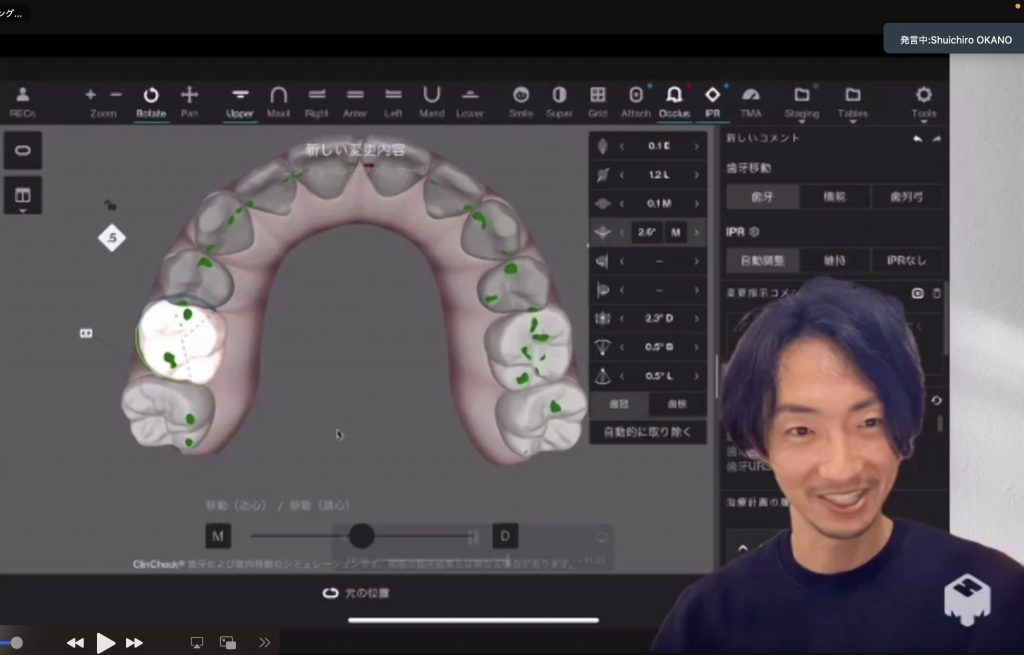Screen dimensions: 1024x655
Task: Click the reset arrow icon in right panel
Action: click(x=936, y=400)
